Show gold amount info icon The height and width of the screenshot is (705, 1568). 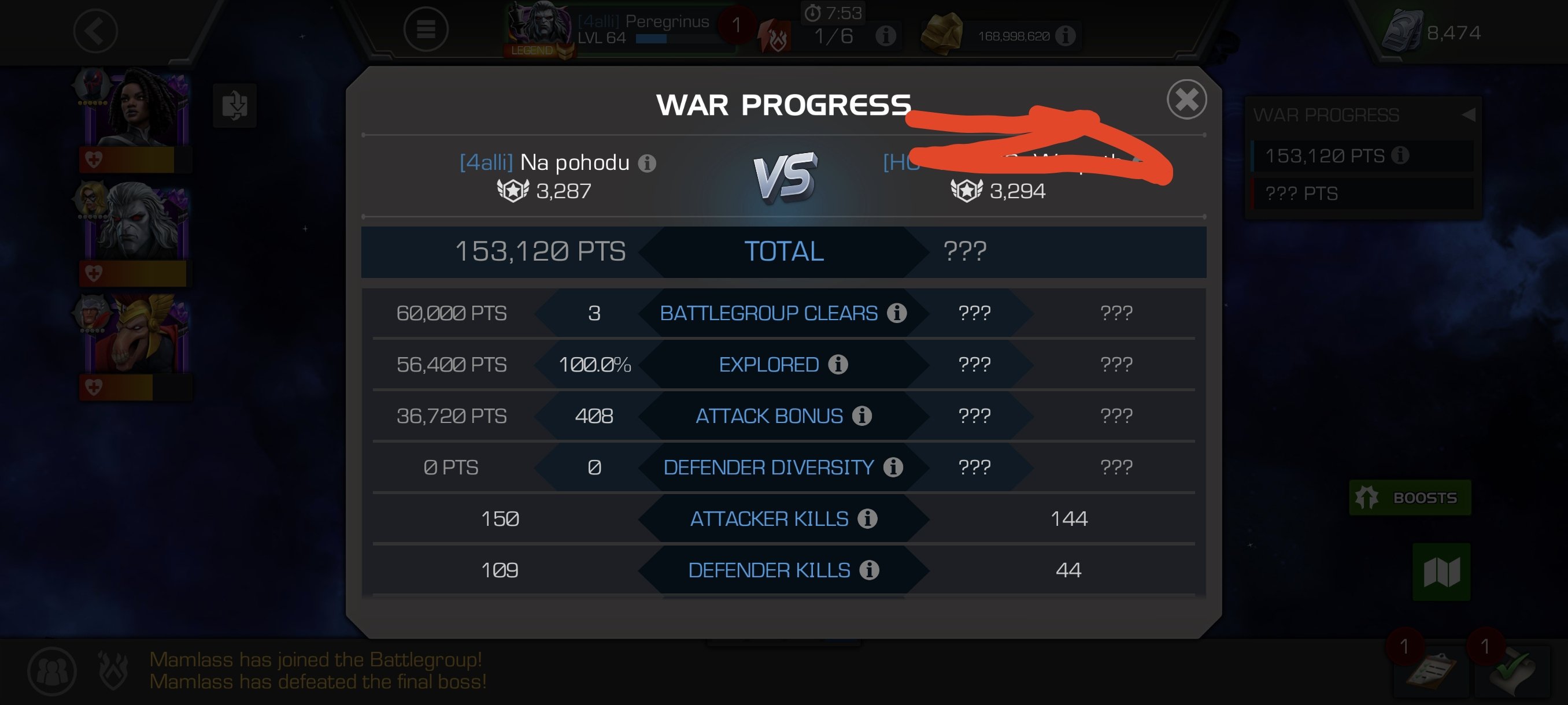coord(1064,36)
